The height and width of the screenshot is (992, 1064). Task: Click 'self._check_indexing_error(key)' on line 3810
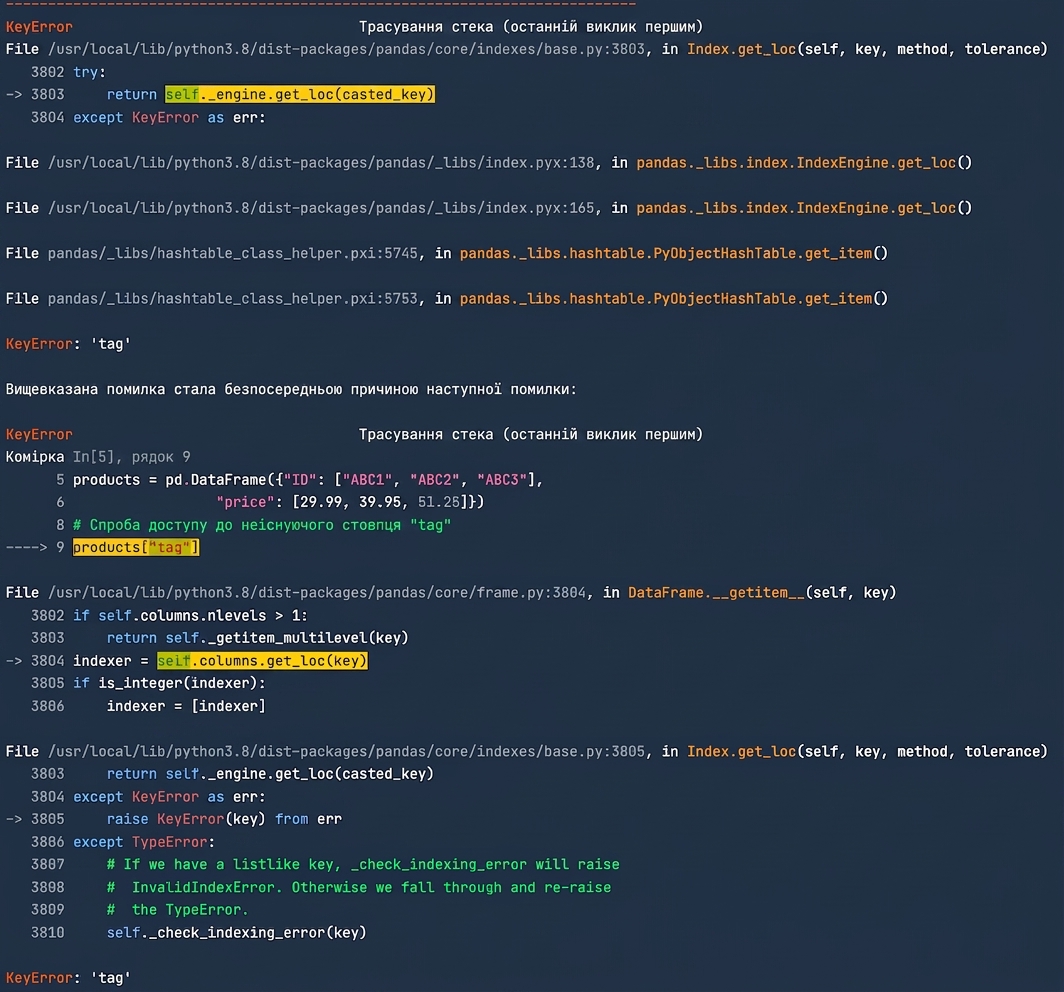click(x=236, y=933)
